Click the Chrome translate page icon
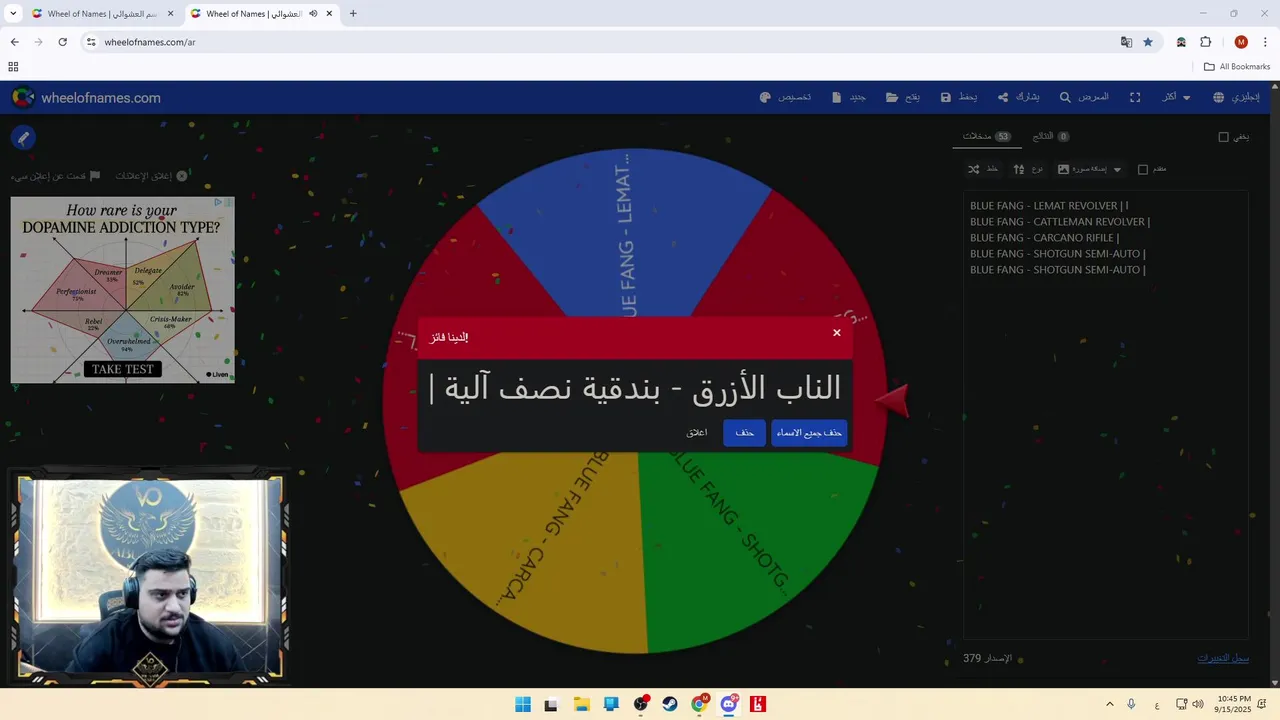1280x720 pixels. 1126,42
